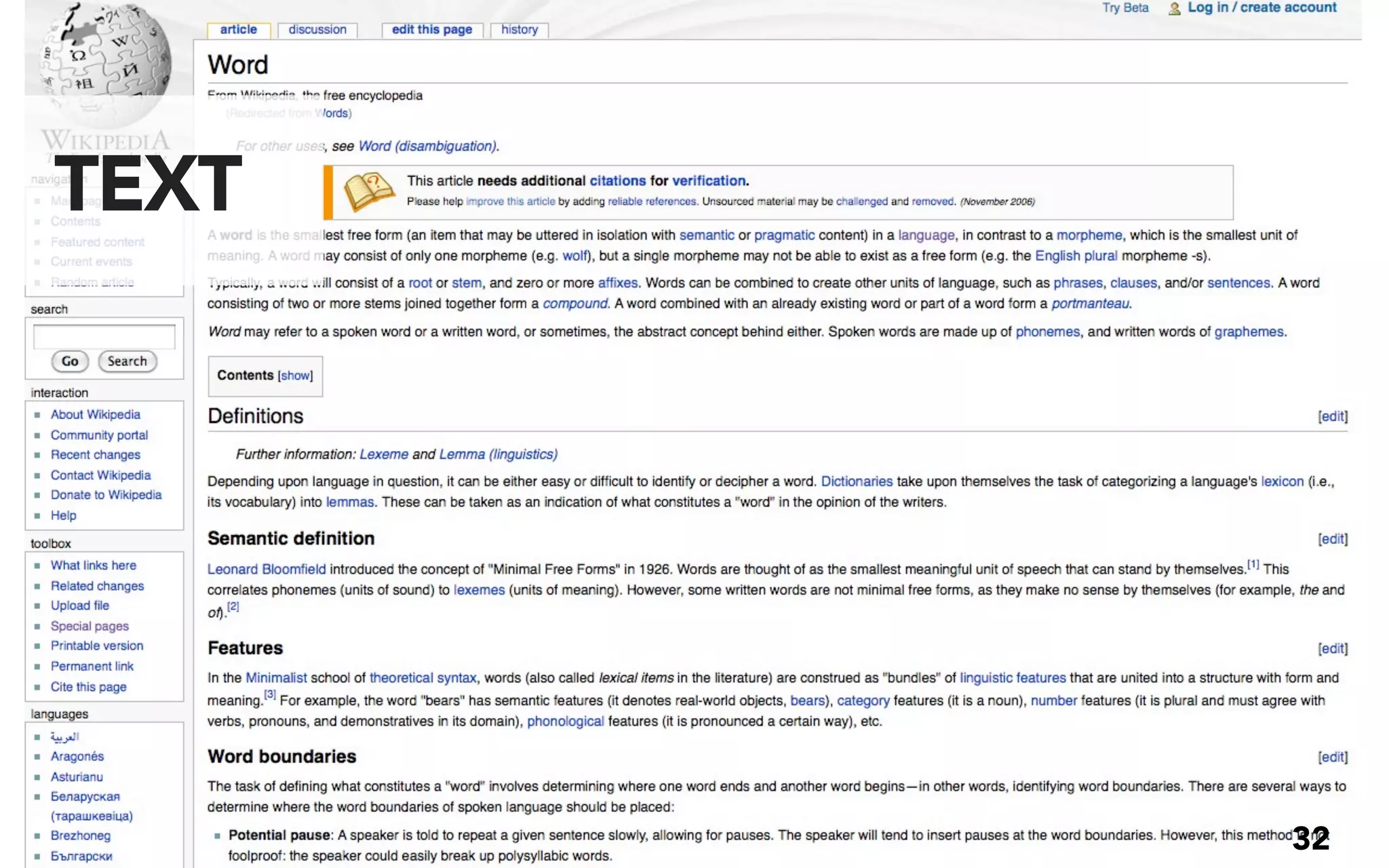1389x868 pixels.
Task: Edit the Definitions section
Action: 1332,416
